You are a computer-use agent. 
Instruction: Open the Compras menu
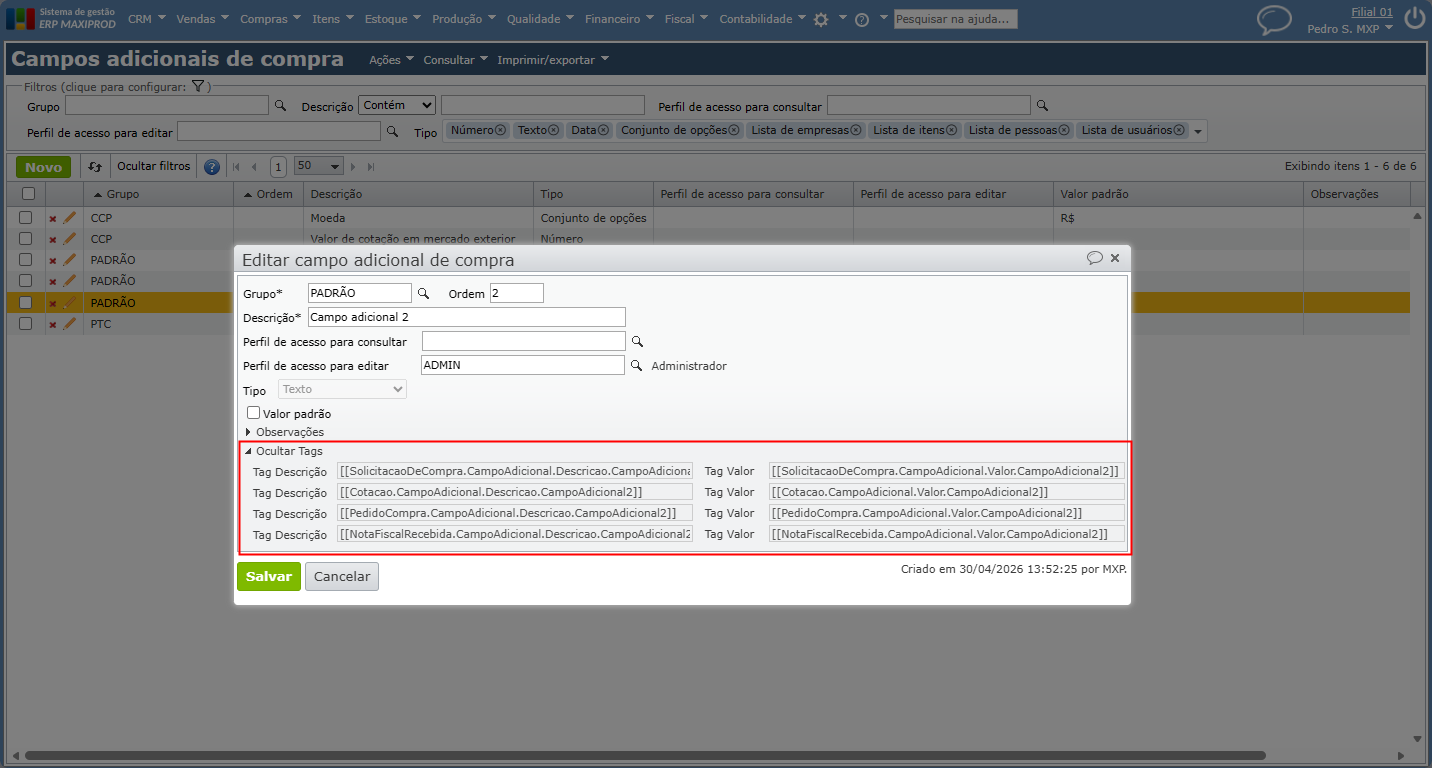click(271, 19)
